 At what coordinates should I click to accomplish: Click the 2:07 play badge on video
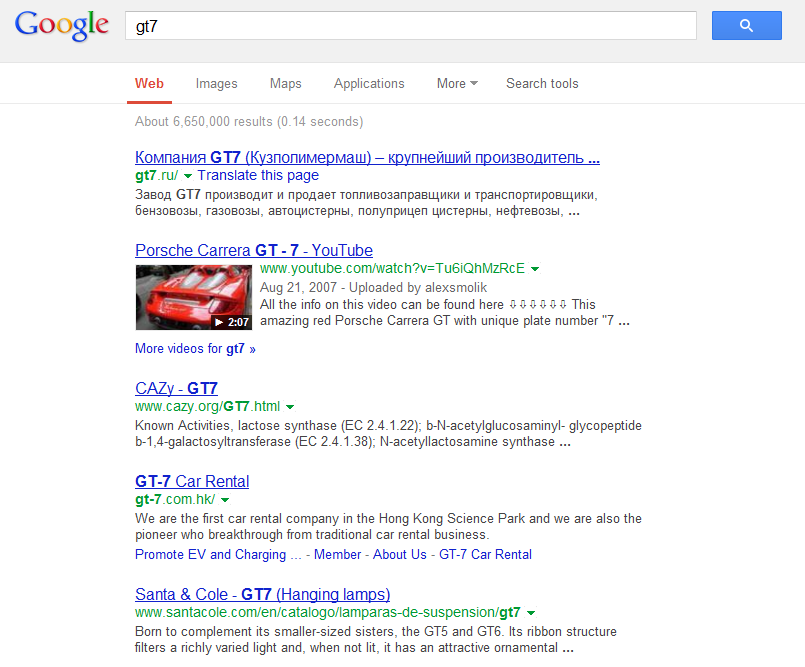tap(232, 322)
